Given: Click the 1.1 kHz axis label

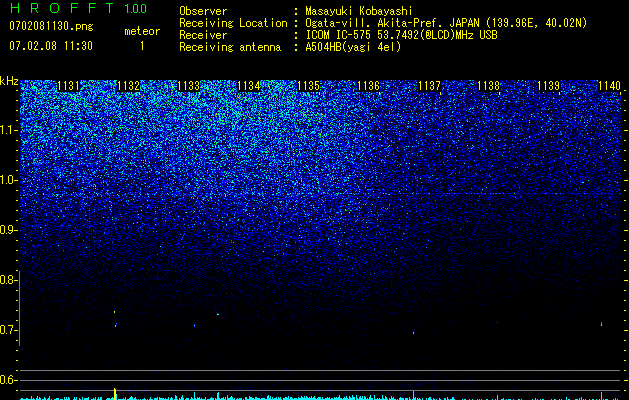Looking at the screenshot, I should click(x=9, y=130).
